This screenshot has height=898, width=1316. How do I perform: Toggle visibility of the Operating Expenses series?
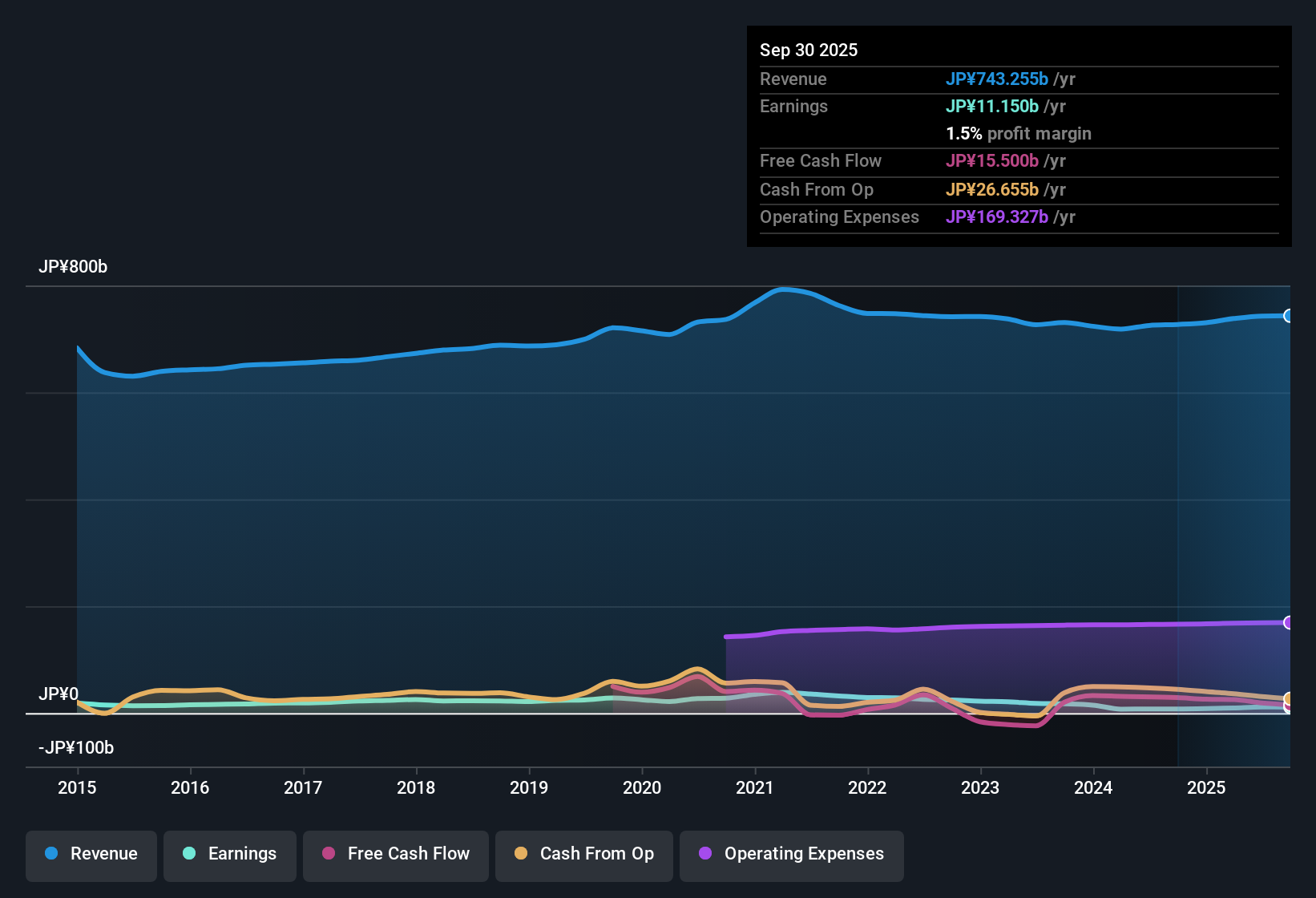[x=790, y=854]
